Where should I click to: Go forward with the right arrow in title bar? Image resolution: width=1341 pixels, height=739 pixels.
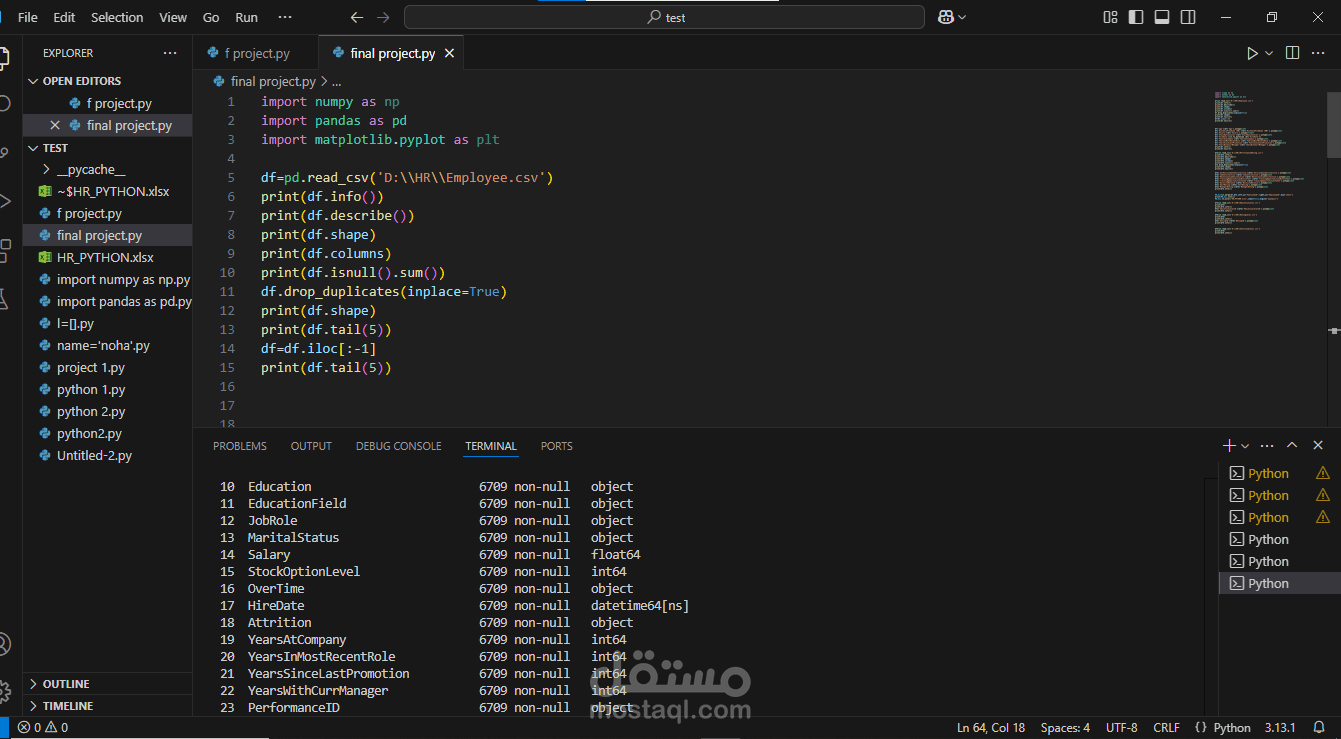point(383,17)
